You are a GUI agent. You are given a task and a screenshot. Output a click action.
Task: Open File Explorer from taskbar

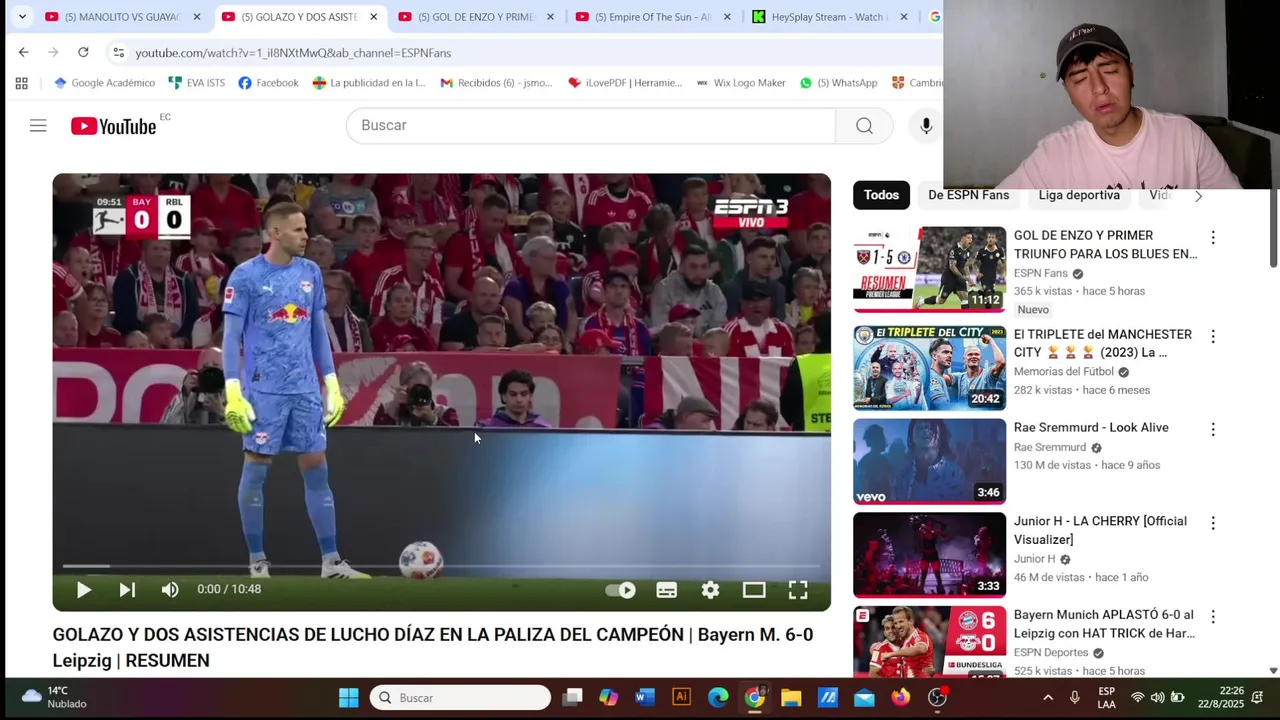791,698
